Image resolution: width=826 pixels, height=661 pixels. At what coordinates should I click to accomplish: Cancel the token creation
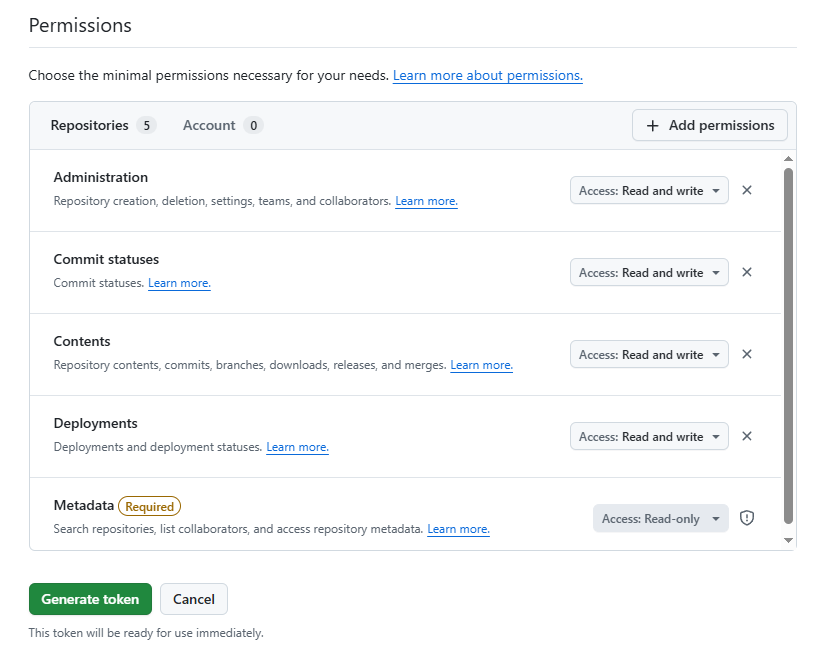coord(194,599)
